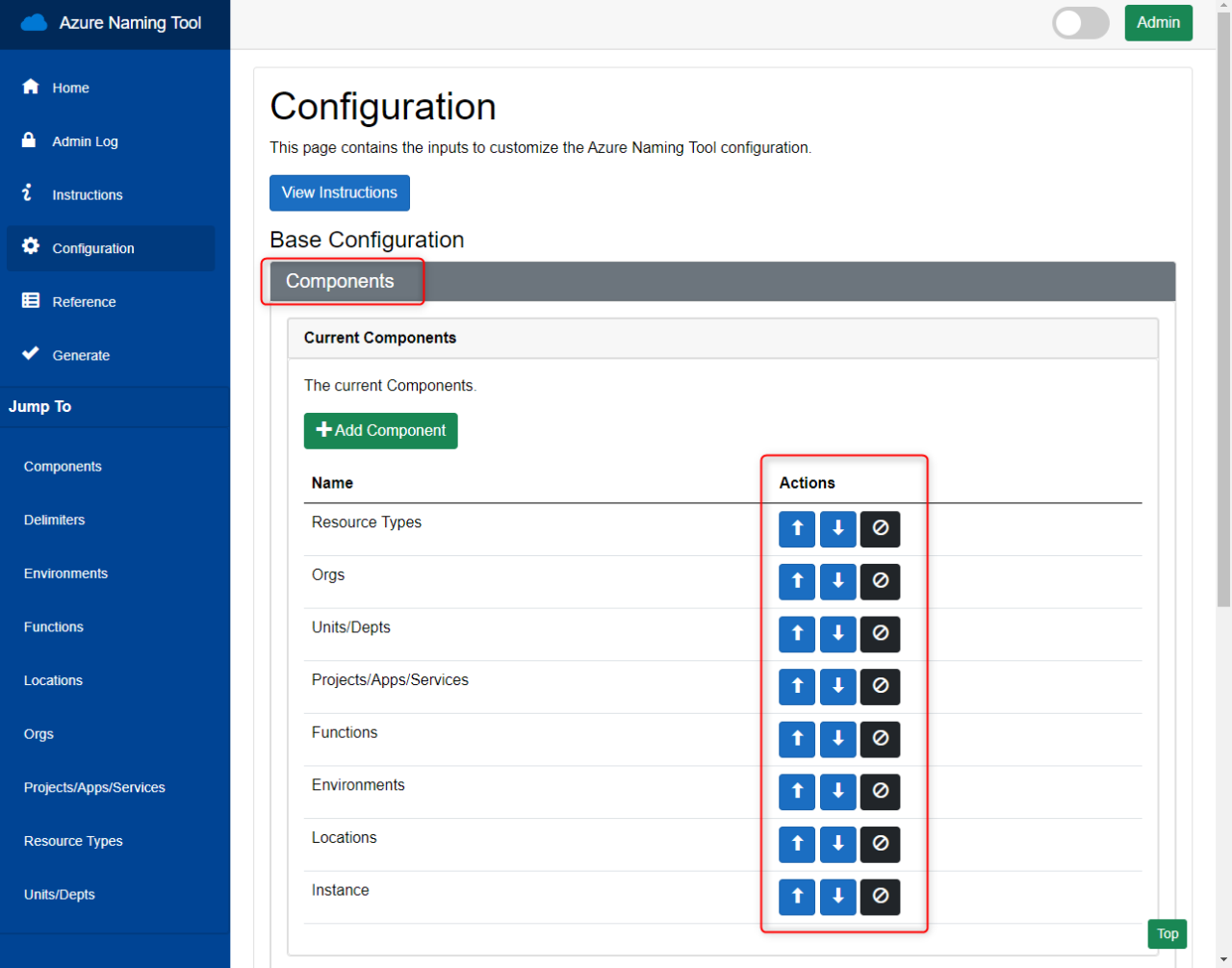The width and height of the screenshot is (1232, 968).
Task: Select the Home icon in sidebar
Action: (x=29, y=88)
